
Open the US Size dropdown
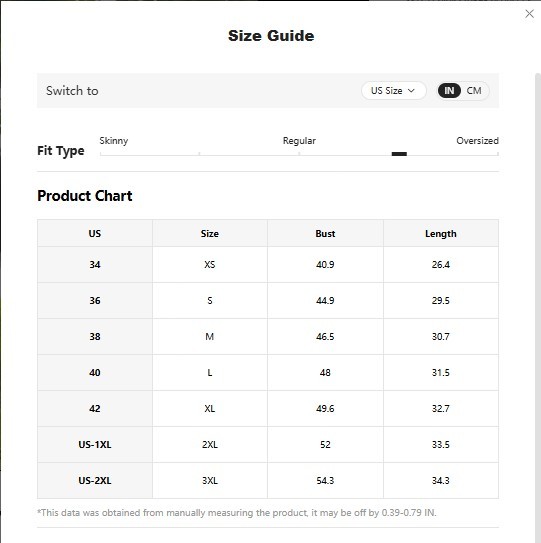pos(393,91)
